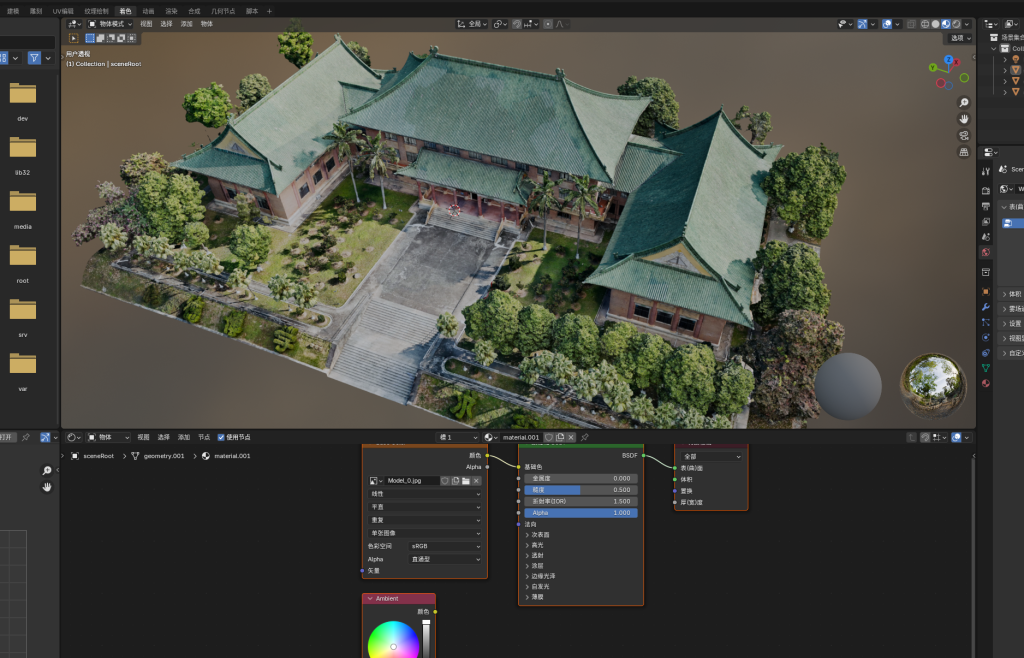
Task: Pin the node editor material with the pin icon
Action: 584,437
